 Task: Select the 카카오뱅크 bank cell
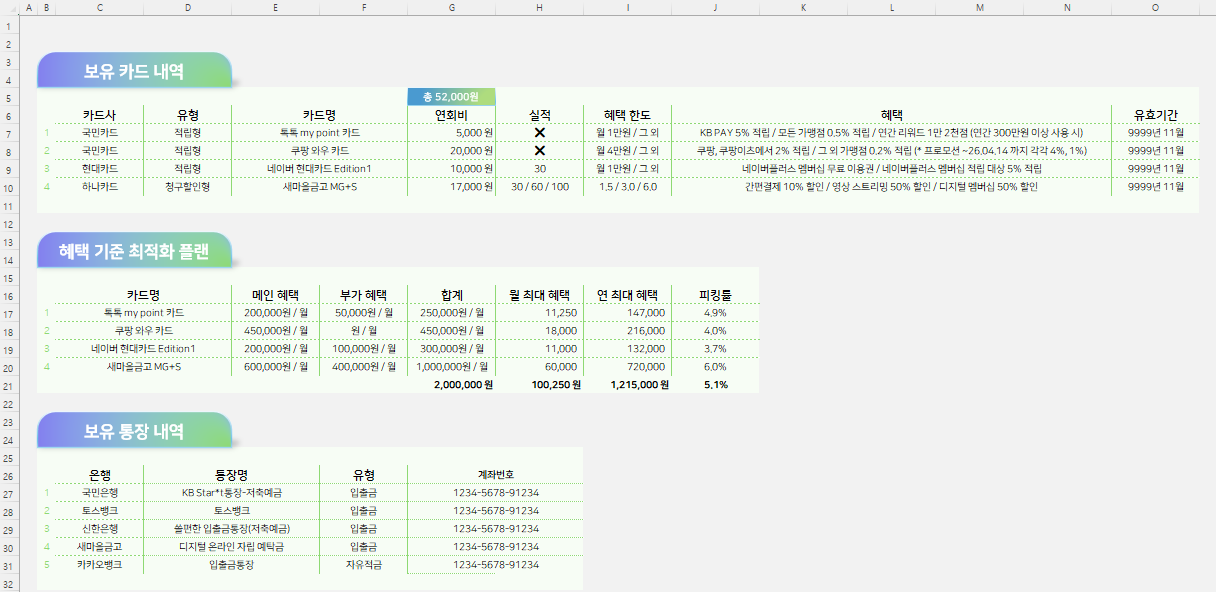click(x=99, y=565)
